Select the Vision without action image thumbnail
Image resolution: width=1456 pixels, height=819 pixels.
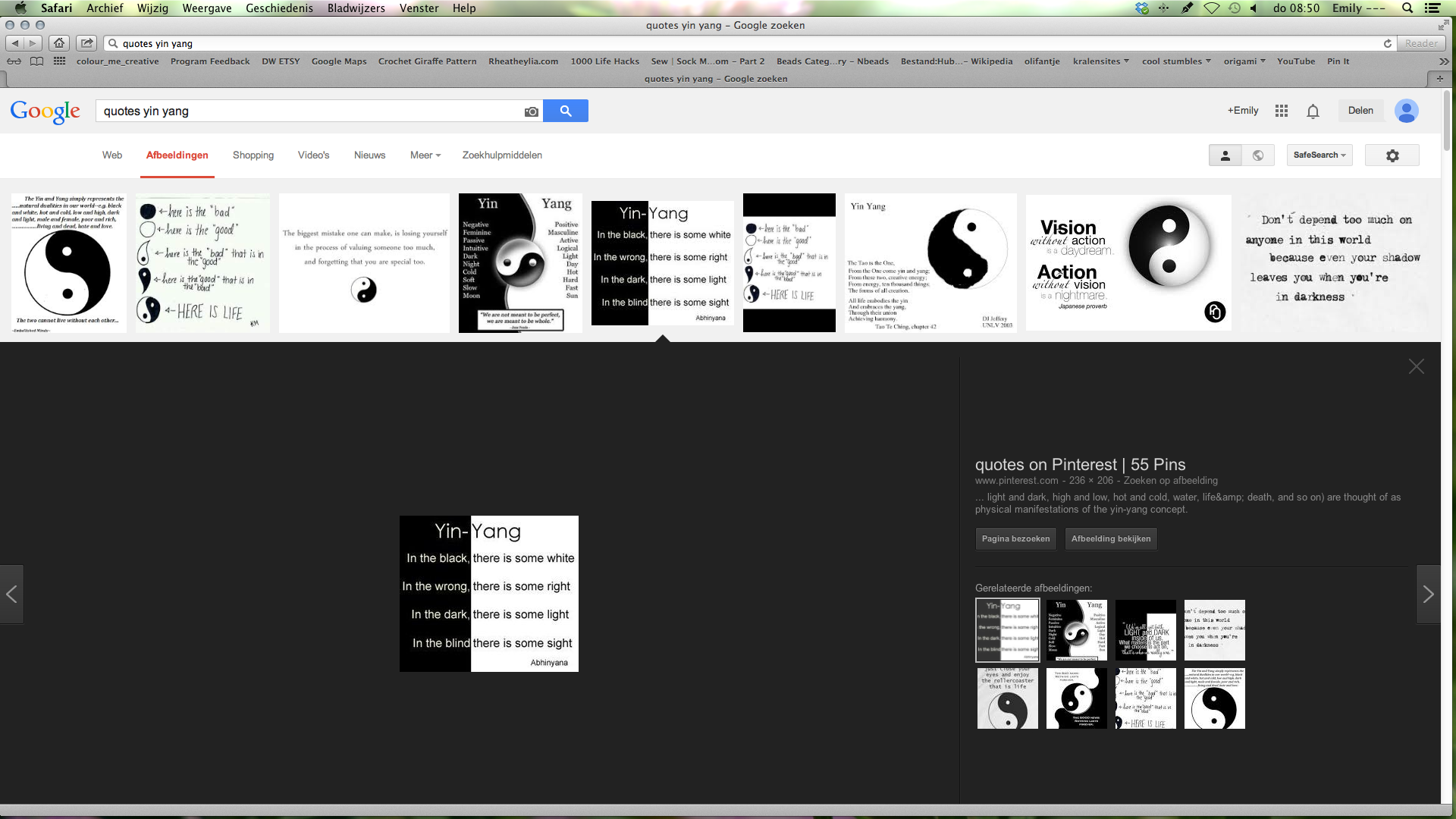coord(1128,262)
